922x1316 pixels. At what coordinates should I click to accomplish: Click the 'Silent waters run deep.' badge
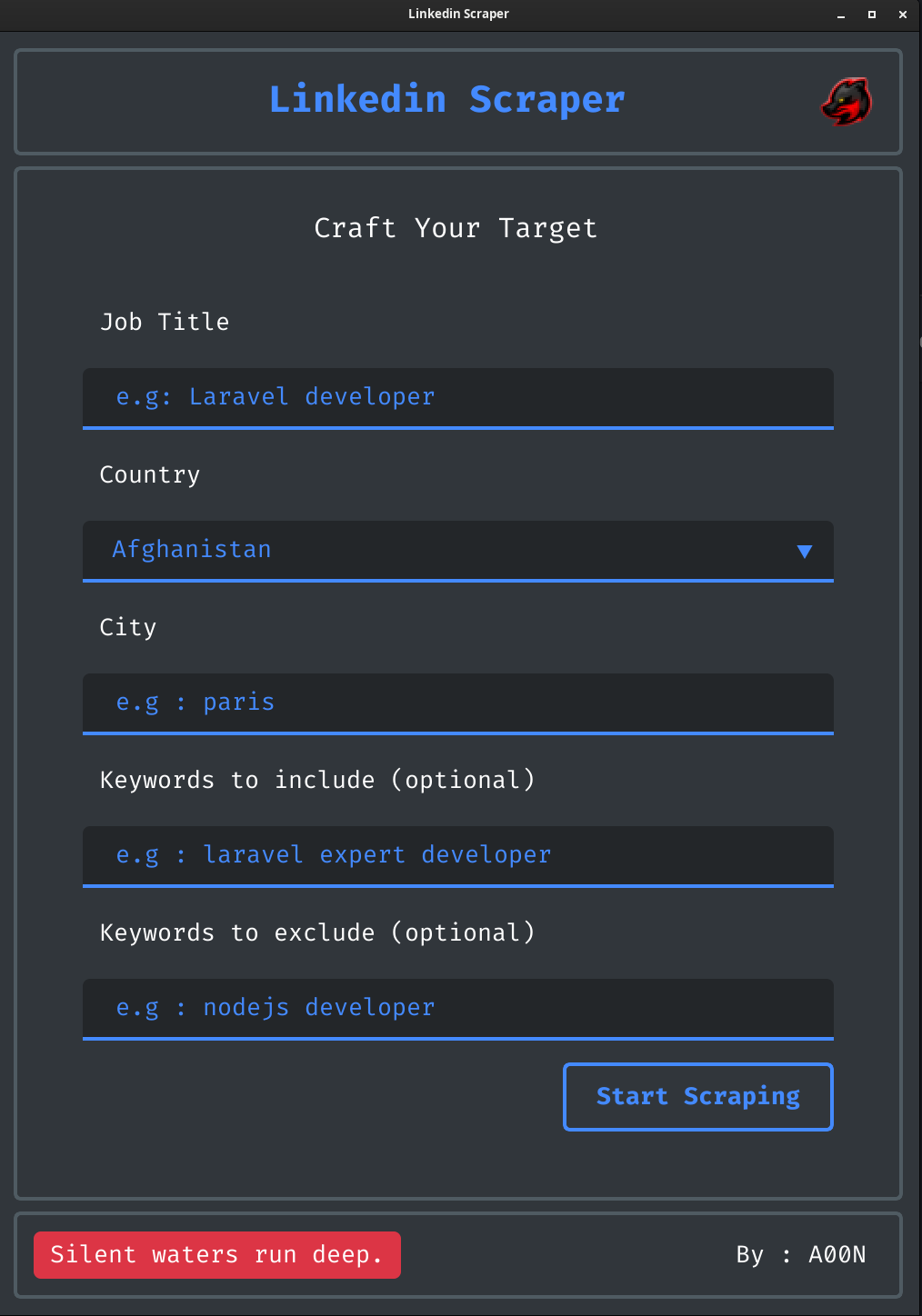tap(217, 1255)
